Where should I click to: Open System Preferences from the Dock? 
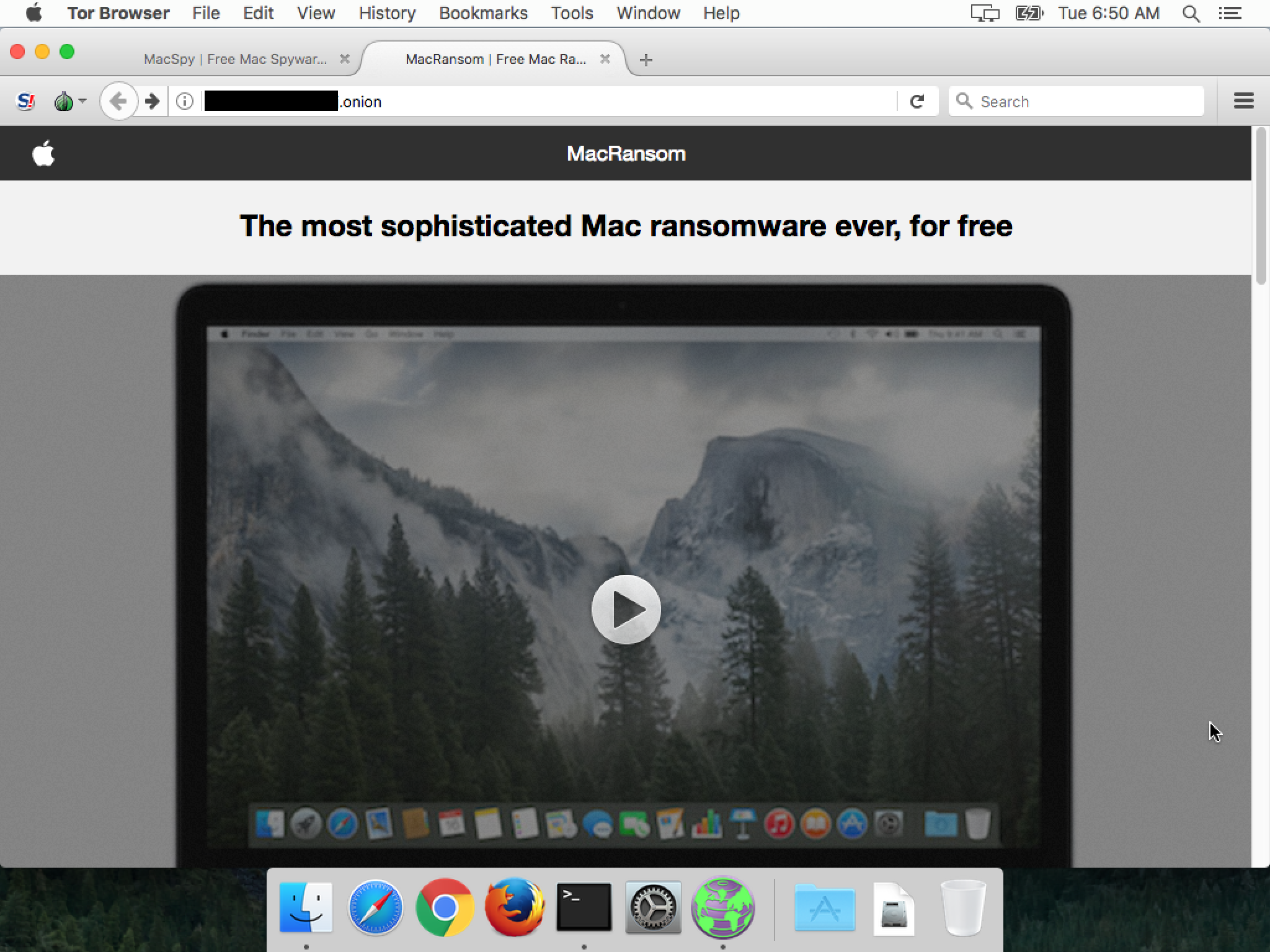(x=653, y=907)
